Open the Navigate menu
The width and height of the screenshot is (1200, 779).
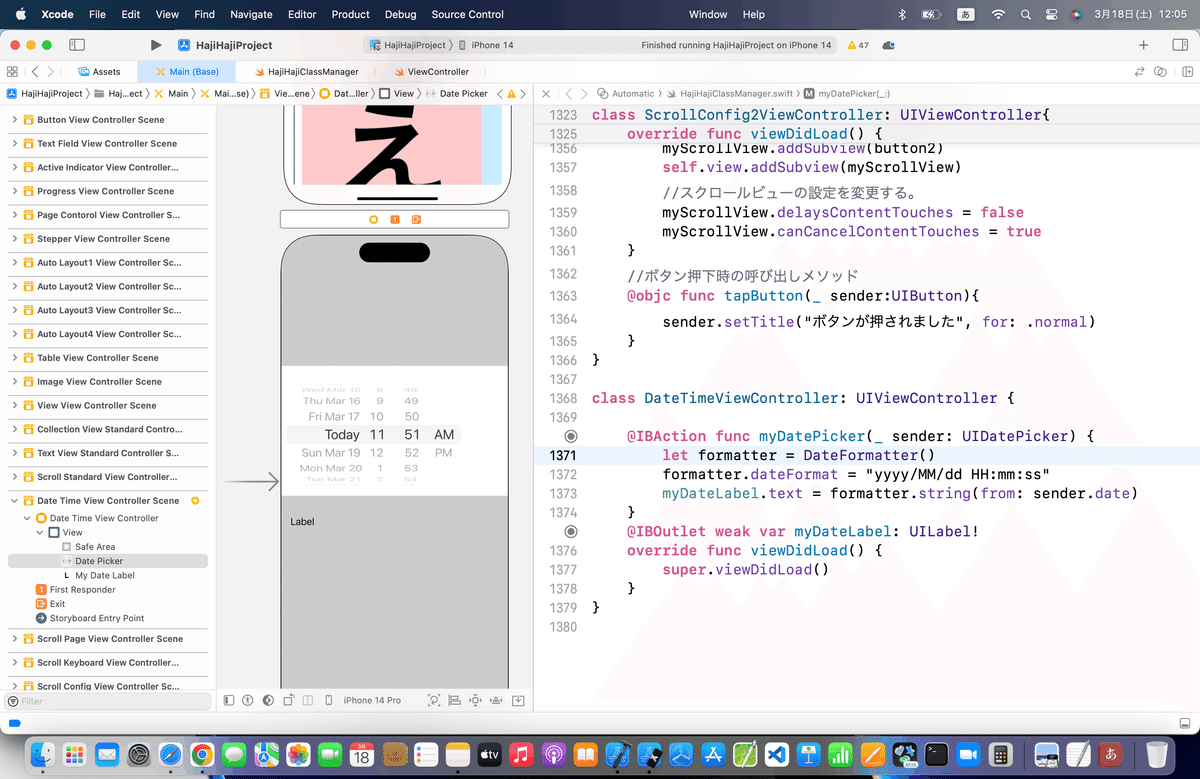pyautogui.click(x=251, y=14)
